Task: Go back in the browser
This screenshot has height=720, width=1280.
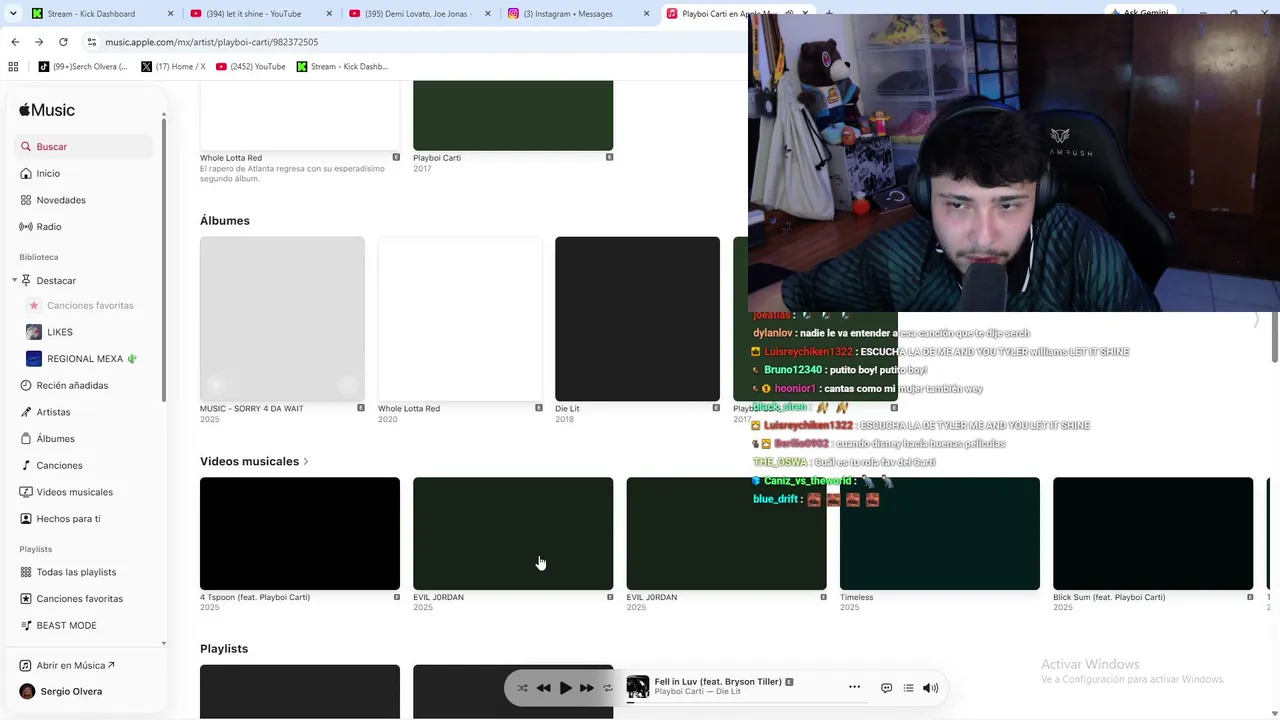Action: click(x=15, y=42)
